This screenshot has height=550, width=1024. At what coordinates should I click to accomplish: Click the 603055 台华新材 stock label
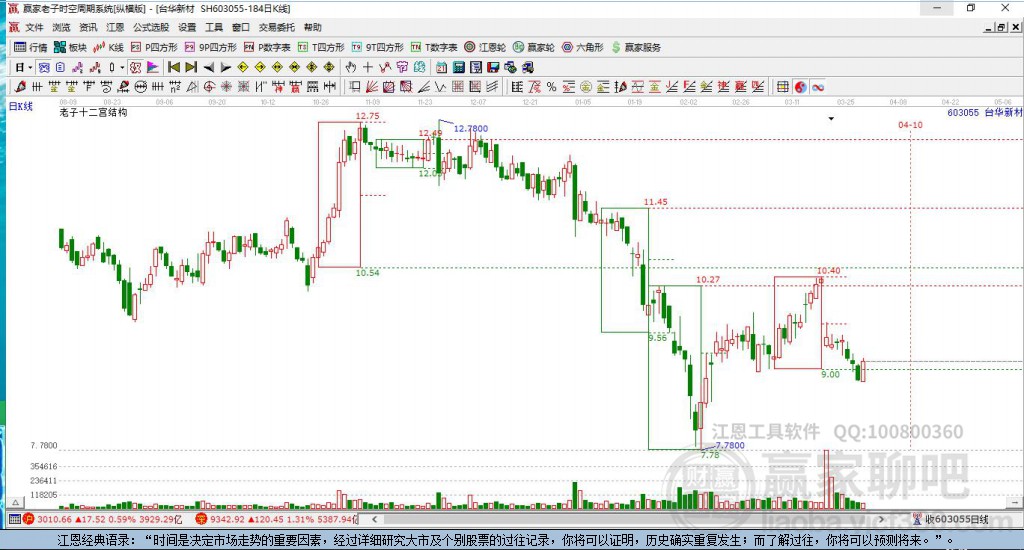coord(984,112)
